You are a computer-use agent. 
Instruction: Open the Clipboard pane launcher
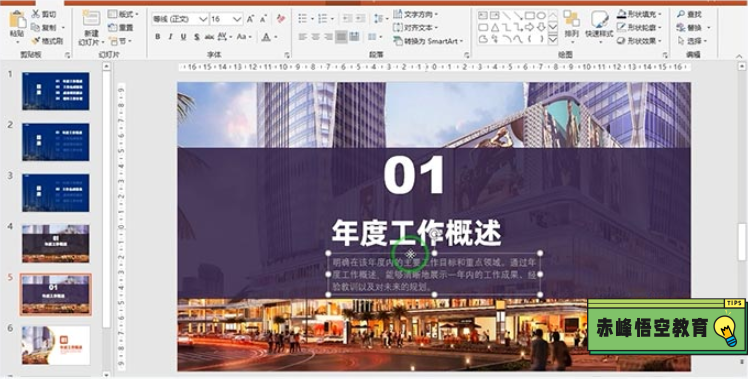point(68,55)
